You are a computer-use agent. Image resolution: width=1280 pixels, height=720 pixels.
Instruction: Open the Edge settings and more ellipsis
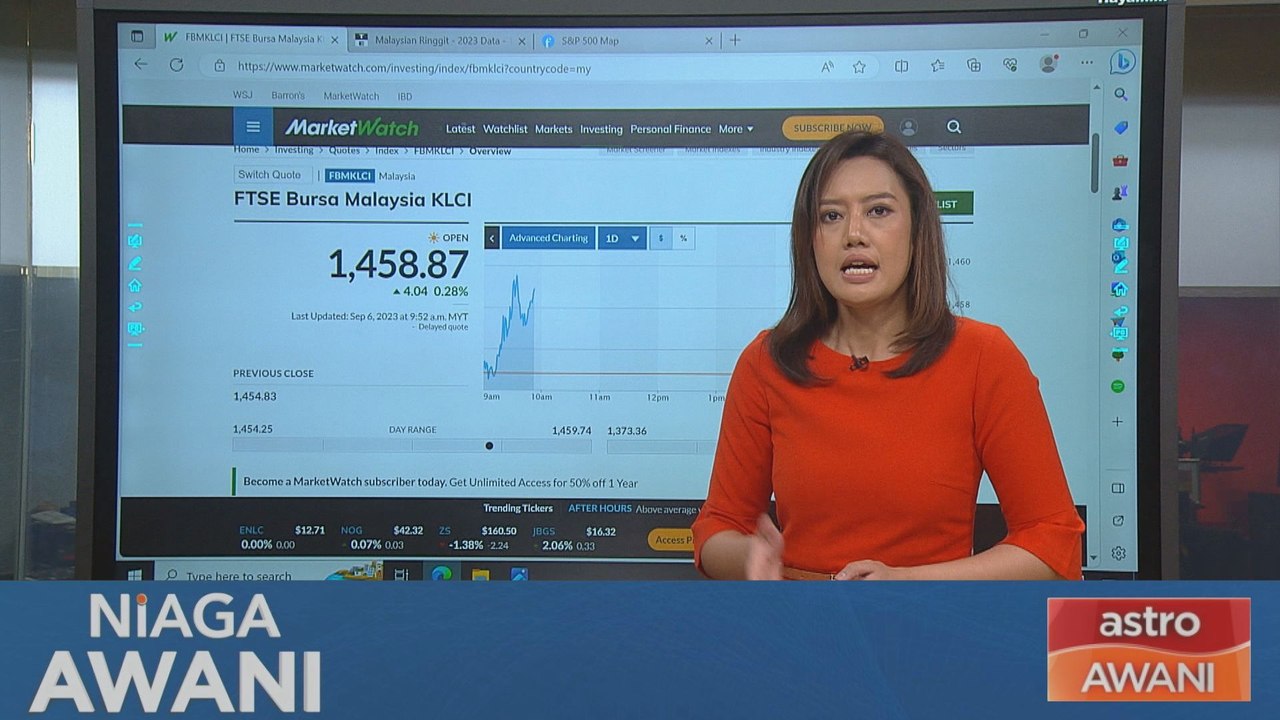pos(1086,65)
